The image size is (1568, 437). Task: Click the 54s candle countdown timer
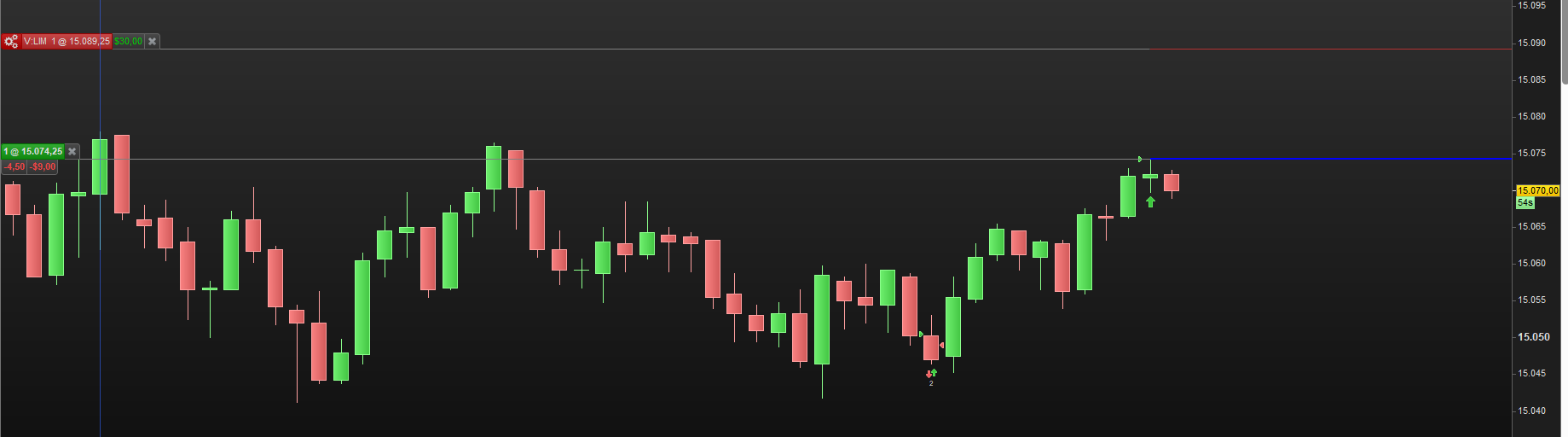point(1525,203)
